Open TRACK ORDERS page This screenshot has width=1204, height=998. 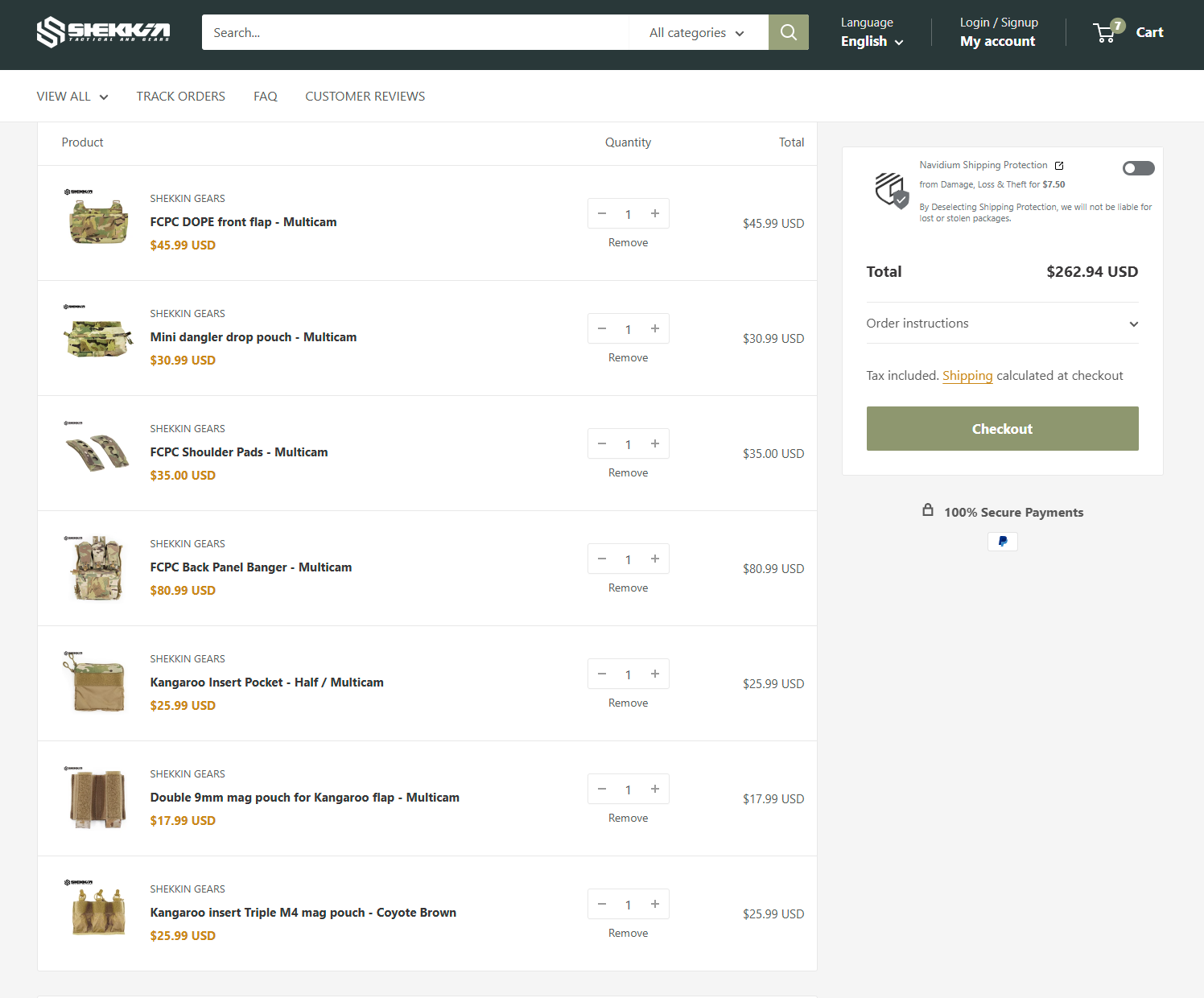click(181, 97)
